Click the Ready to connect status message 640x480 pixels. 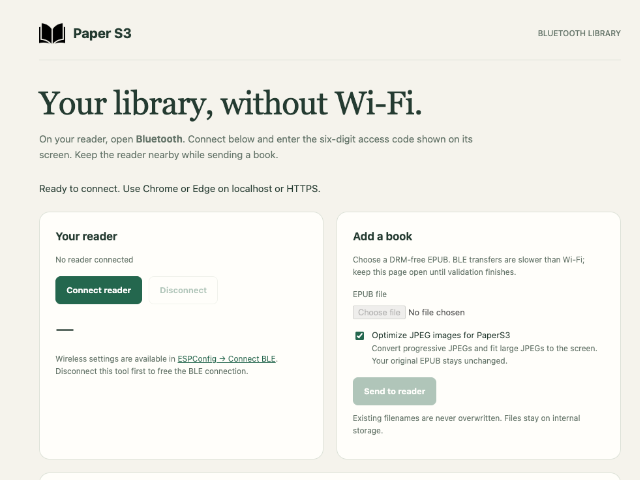(x=180, y=189)
